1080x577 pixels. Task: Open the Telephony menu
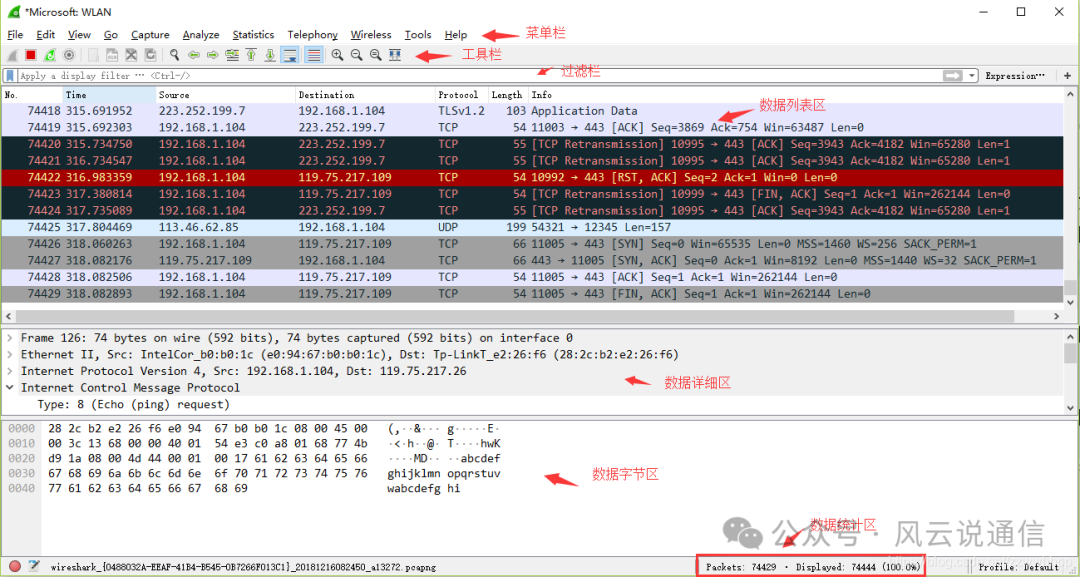click(313, 34)
